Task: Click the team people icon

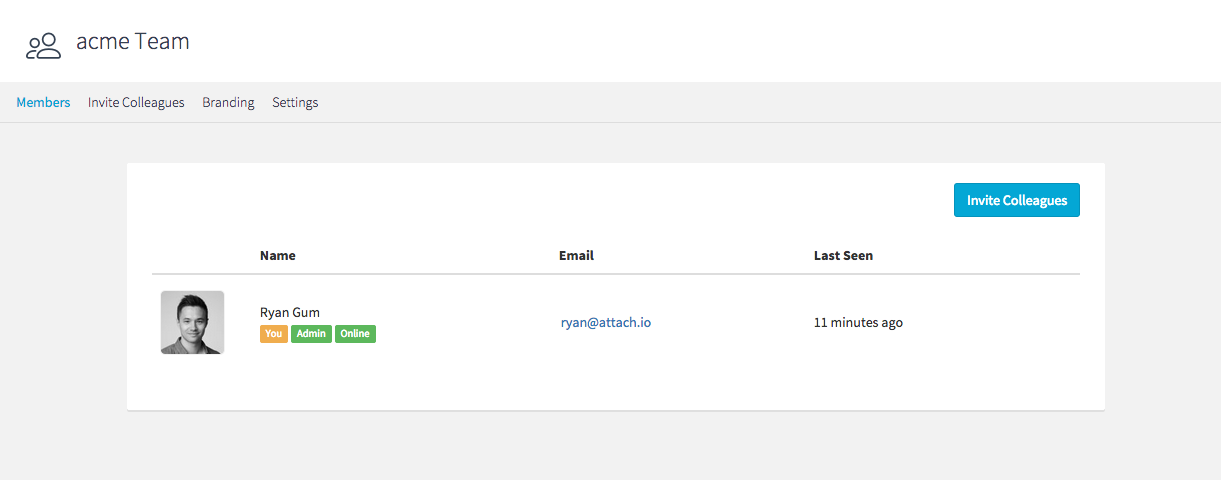Action: pos(44,45)
